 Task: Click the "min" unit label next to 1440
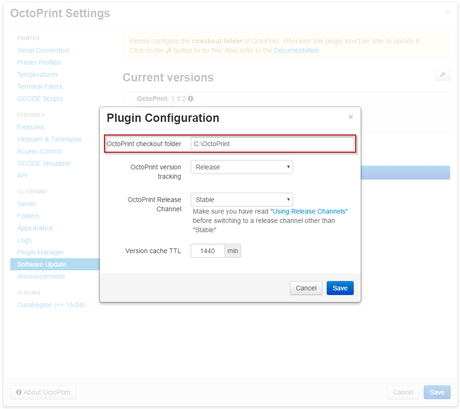click(233, 251)
